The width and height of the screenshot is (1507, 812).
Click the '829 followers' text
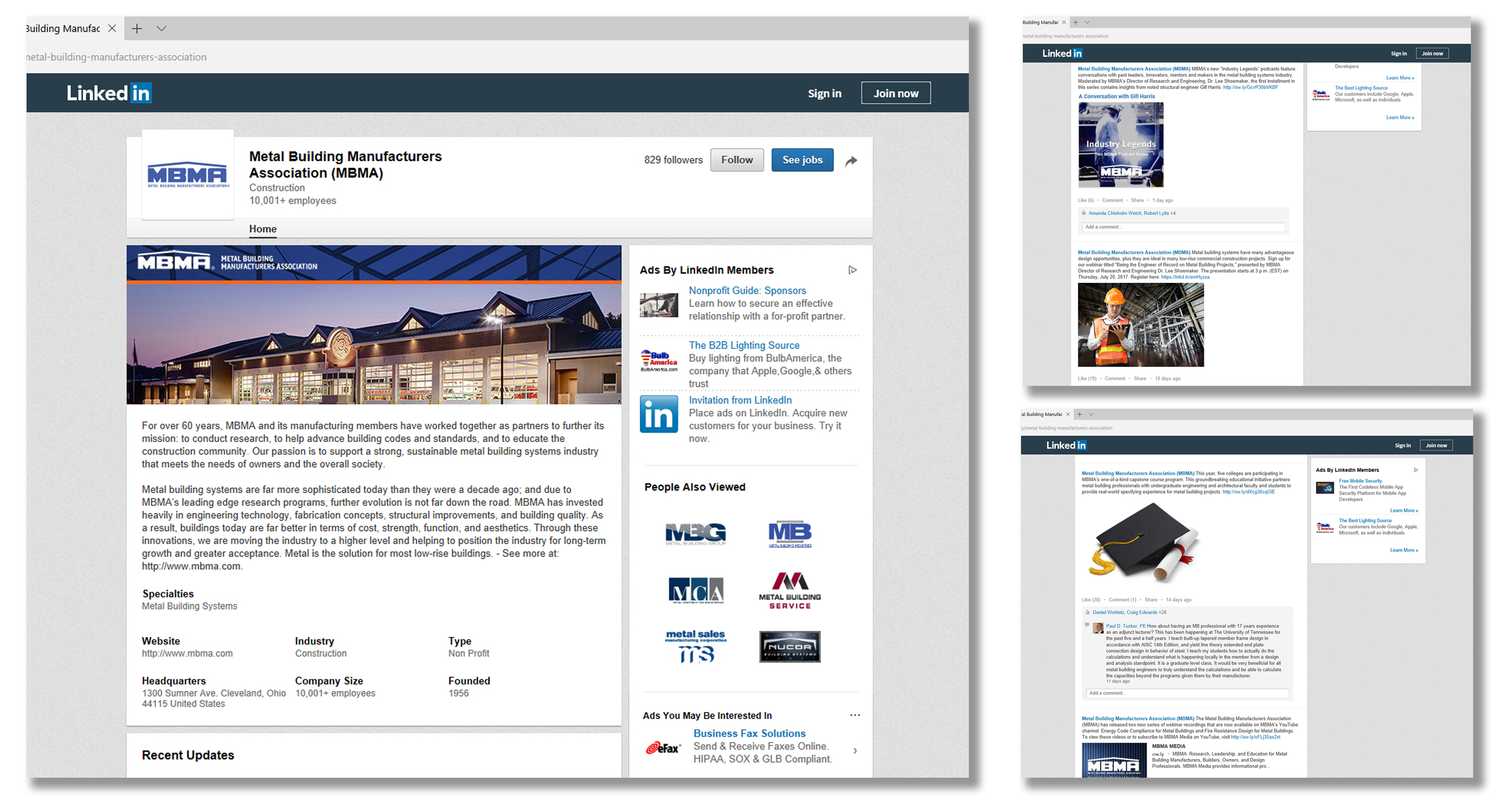click(x=673, y=160)
